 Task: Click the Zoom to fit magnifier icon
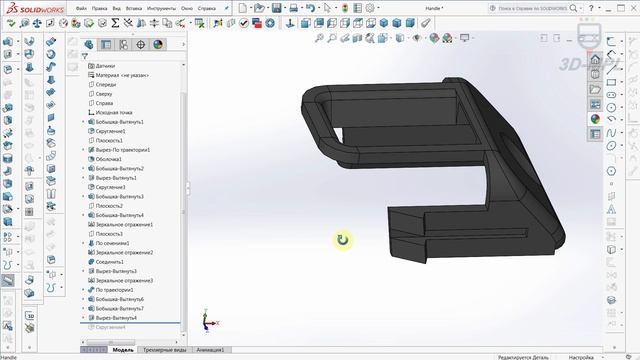point(319,38)
